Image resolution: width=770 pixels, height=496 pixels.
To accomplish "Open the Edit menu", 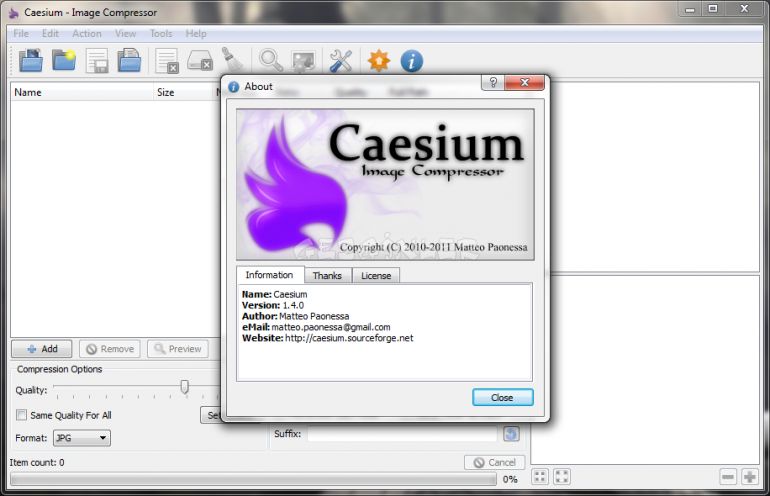I will pyautogui.click(x=50, y=33).
